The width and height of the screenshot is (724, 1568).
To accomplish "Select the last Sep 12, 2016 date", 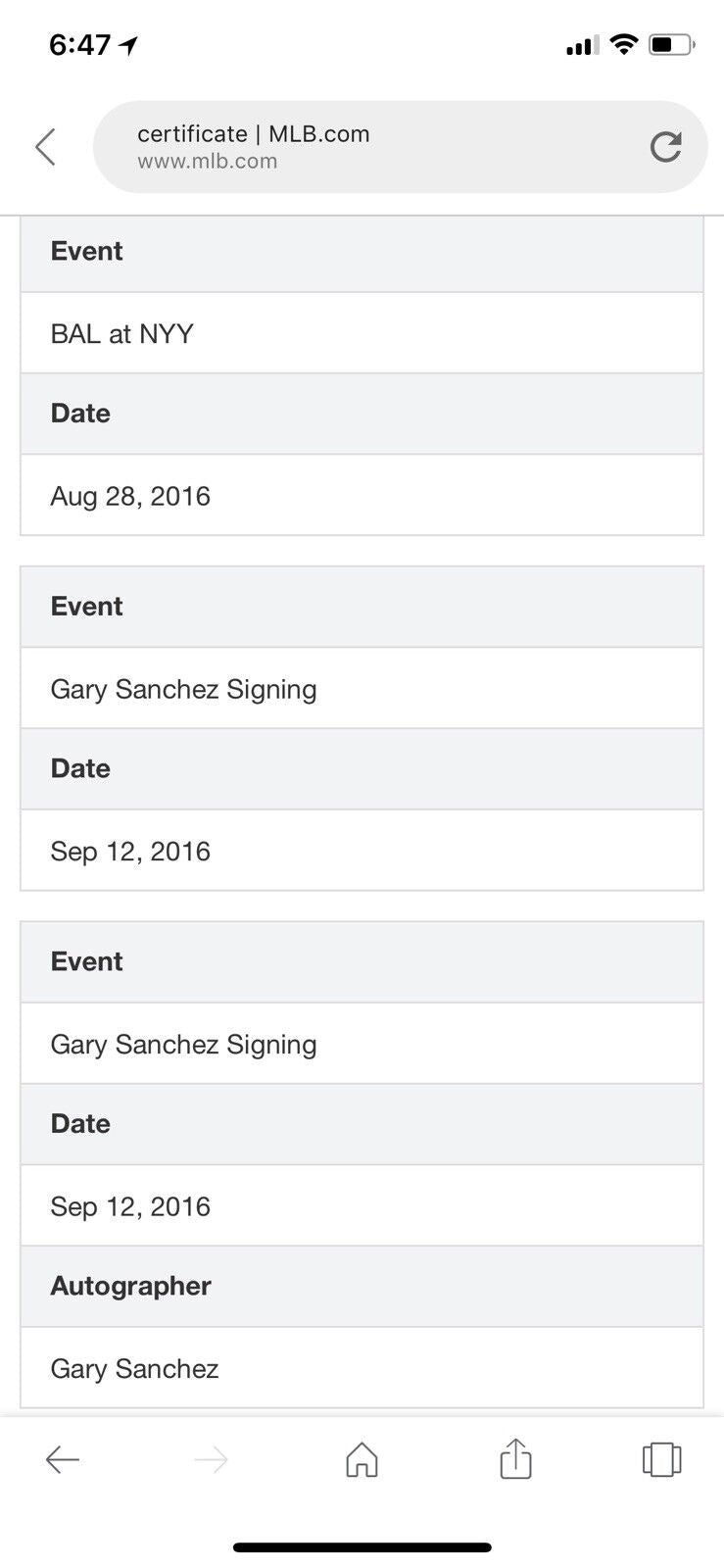I will [362, 1205].
